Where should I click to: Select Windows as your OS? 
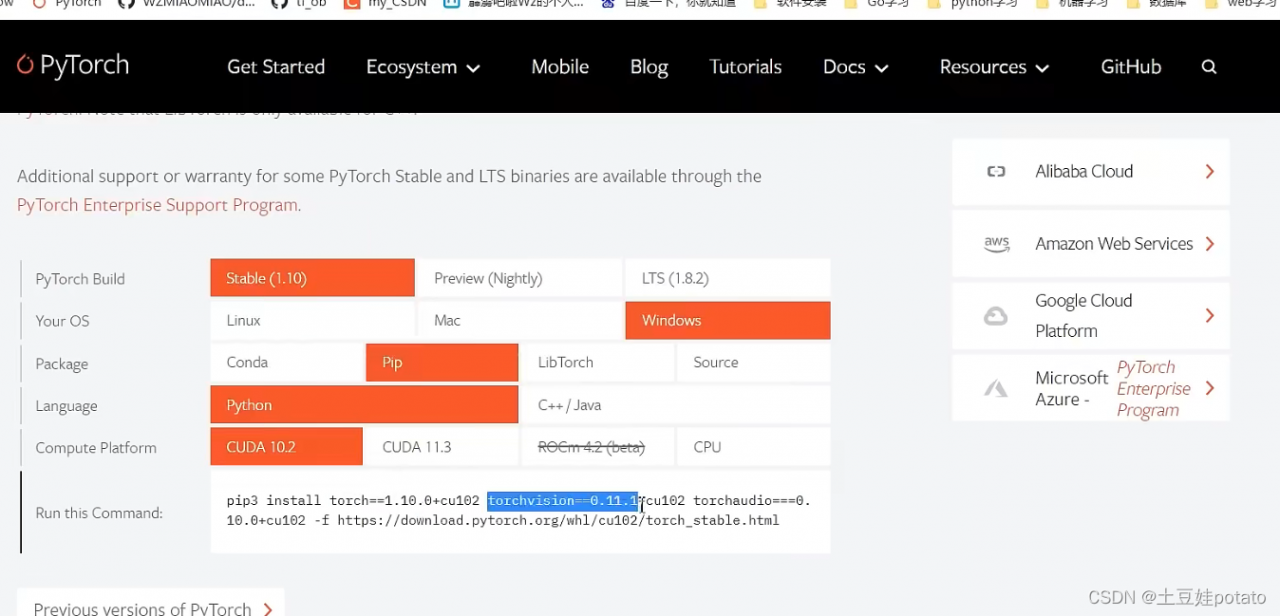[x=728, y=320]
